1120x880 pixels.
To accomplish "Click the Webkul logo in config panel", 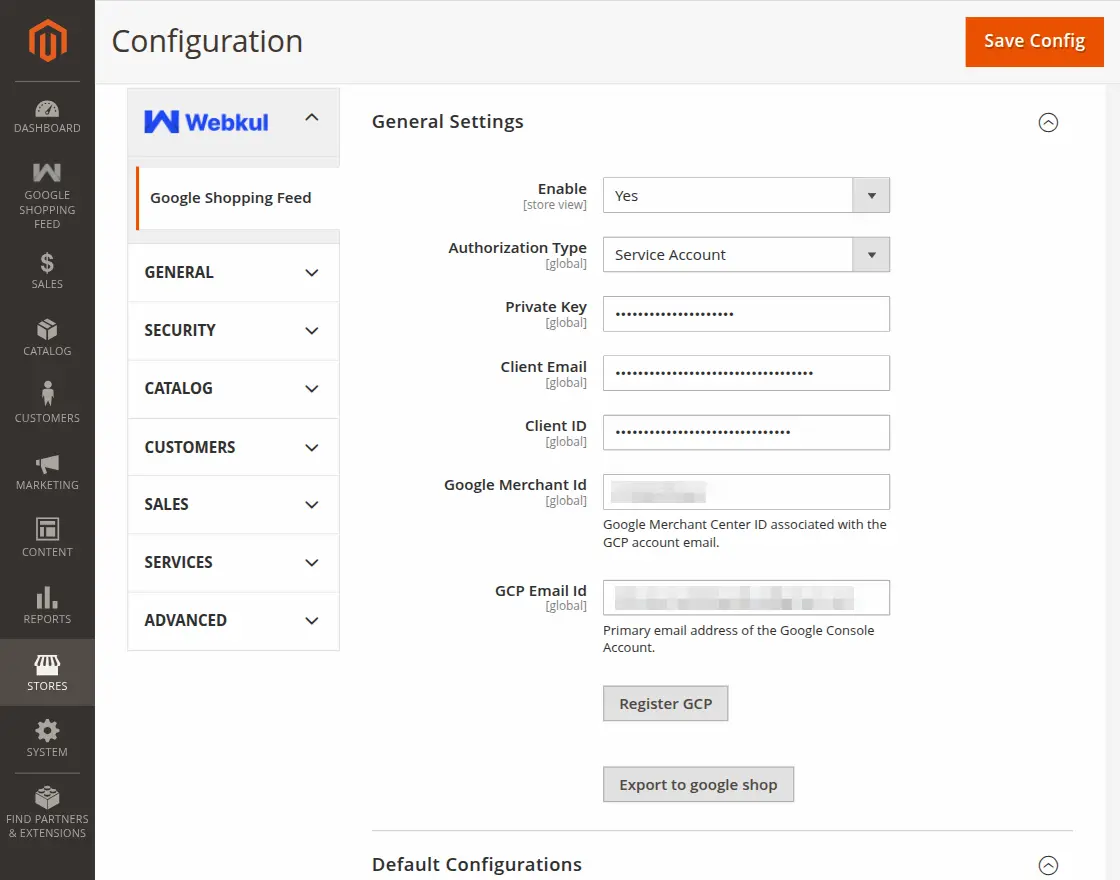I will [206, 122].
